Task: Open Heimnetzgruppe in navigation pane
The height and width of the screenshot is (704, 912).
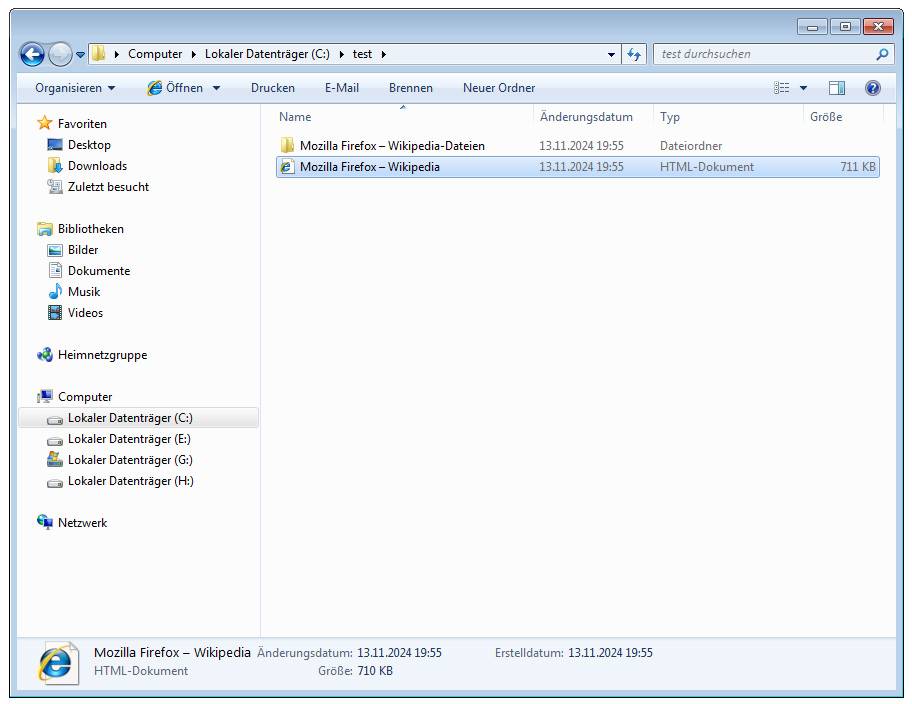Action: pos(102,355)
